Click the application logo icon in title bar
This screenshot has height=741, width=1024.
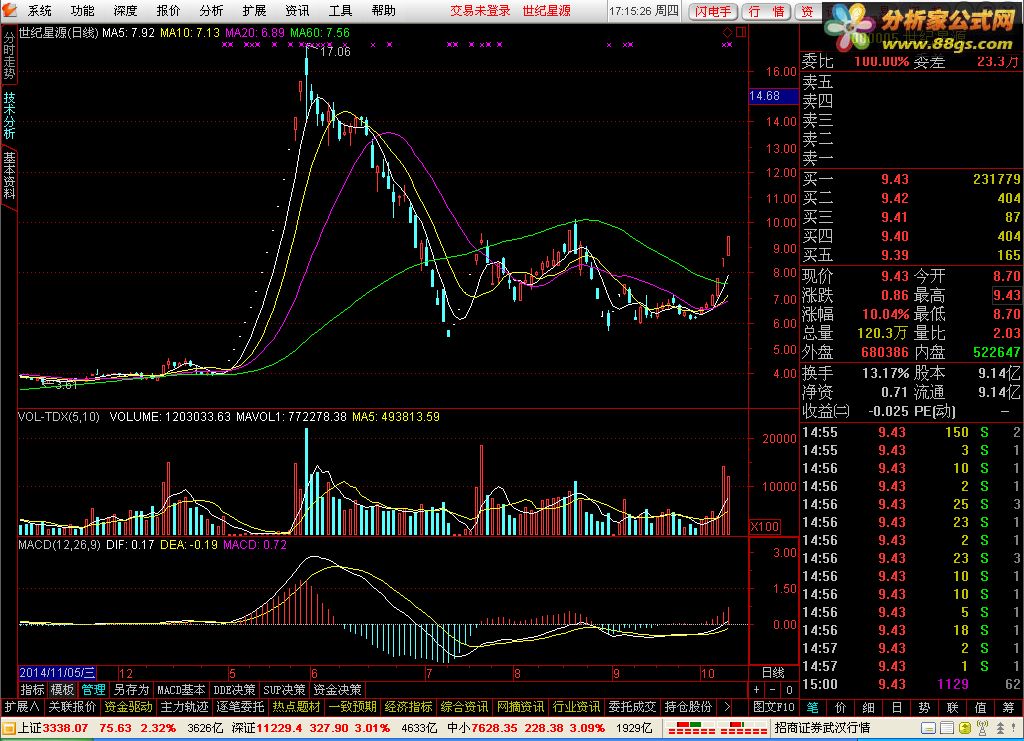9,10
